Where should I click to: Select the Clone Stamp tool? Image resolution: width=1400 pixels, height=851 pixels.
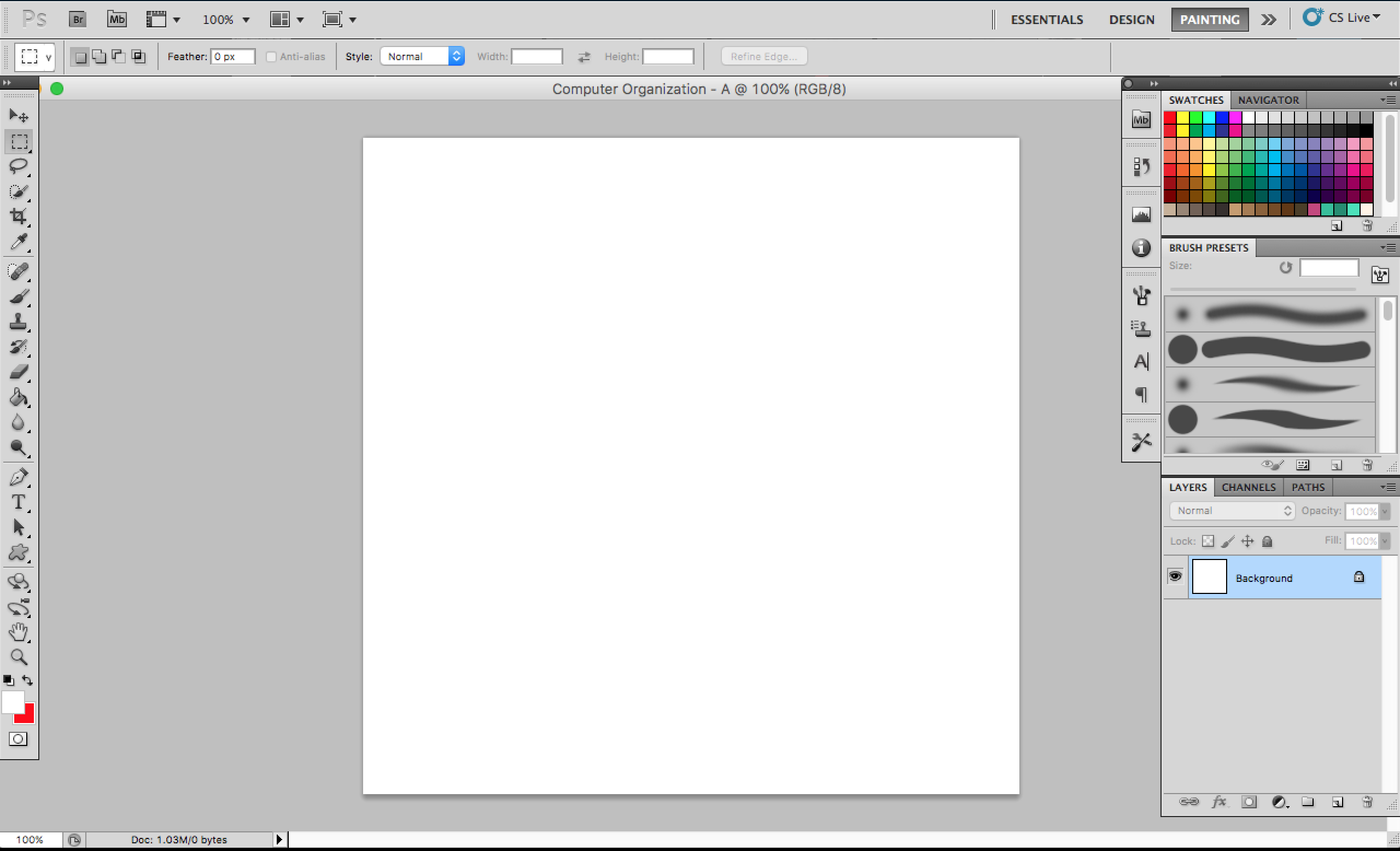[18, 322]
